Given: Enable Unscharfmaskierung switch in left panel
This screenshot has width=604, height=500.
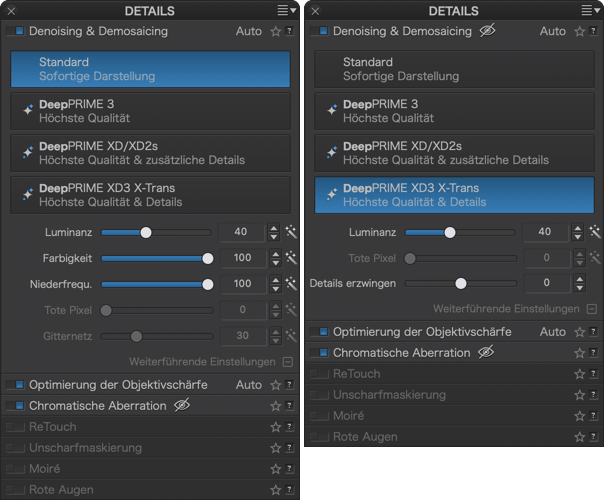Looking at the screenshot, I should point(15,447).
